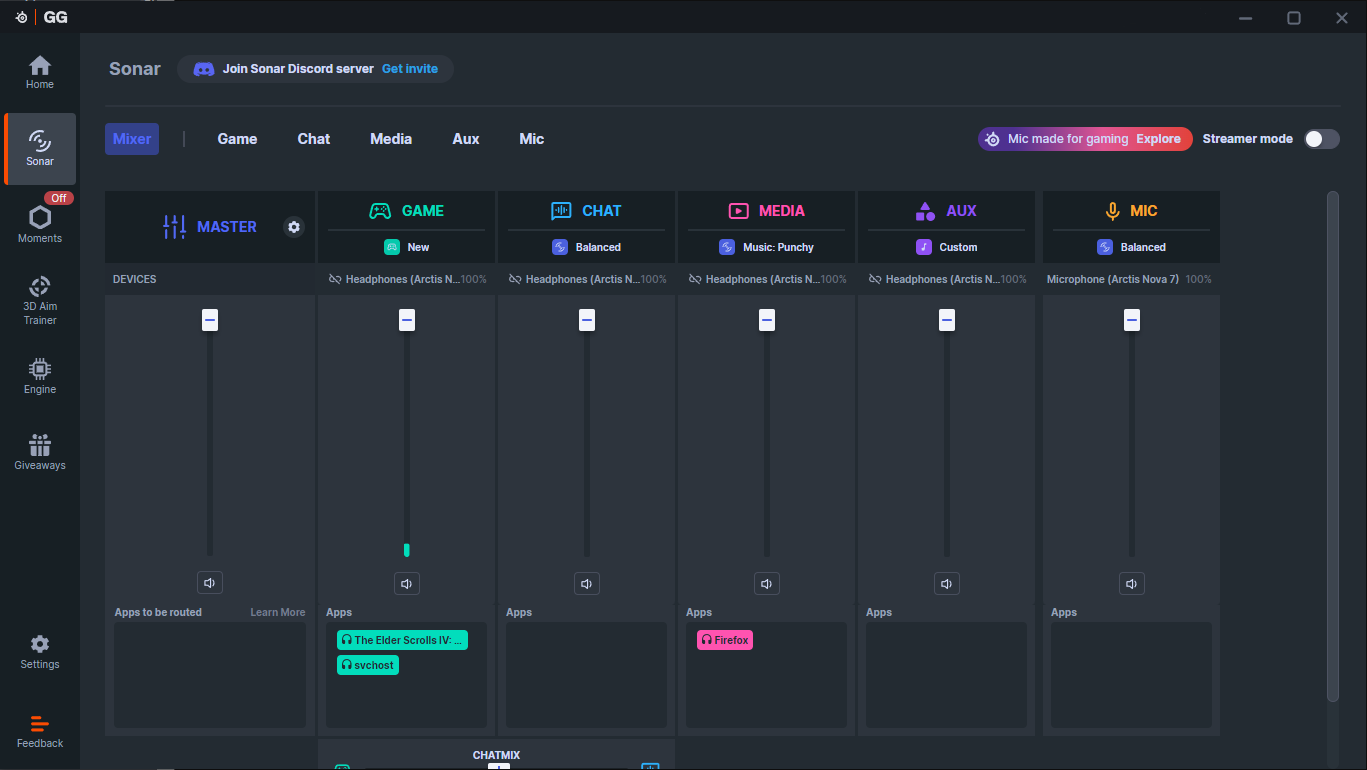Choose Chat output device Headphones
This screenshot has height=770, width=1367.
click(x=582, y=279)
